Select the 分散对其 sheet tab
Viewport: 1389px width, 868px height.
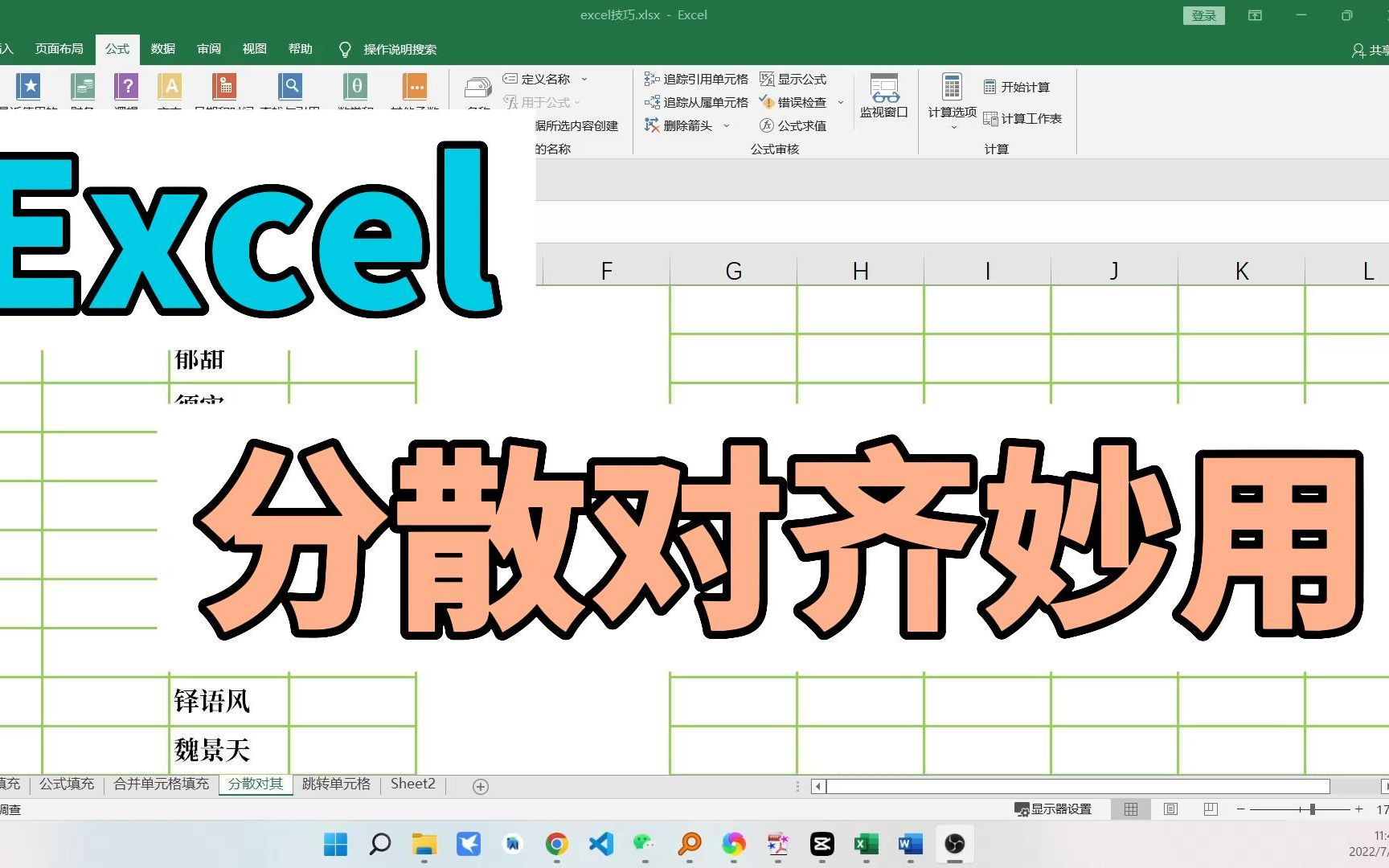pyautogui.click(x=256, y=784)
